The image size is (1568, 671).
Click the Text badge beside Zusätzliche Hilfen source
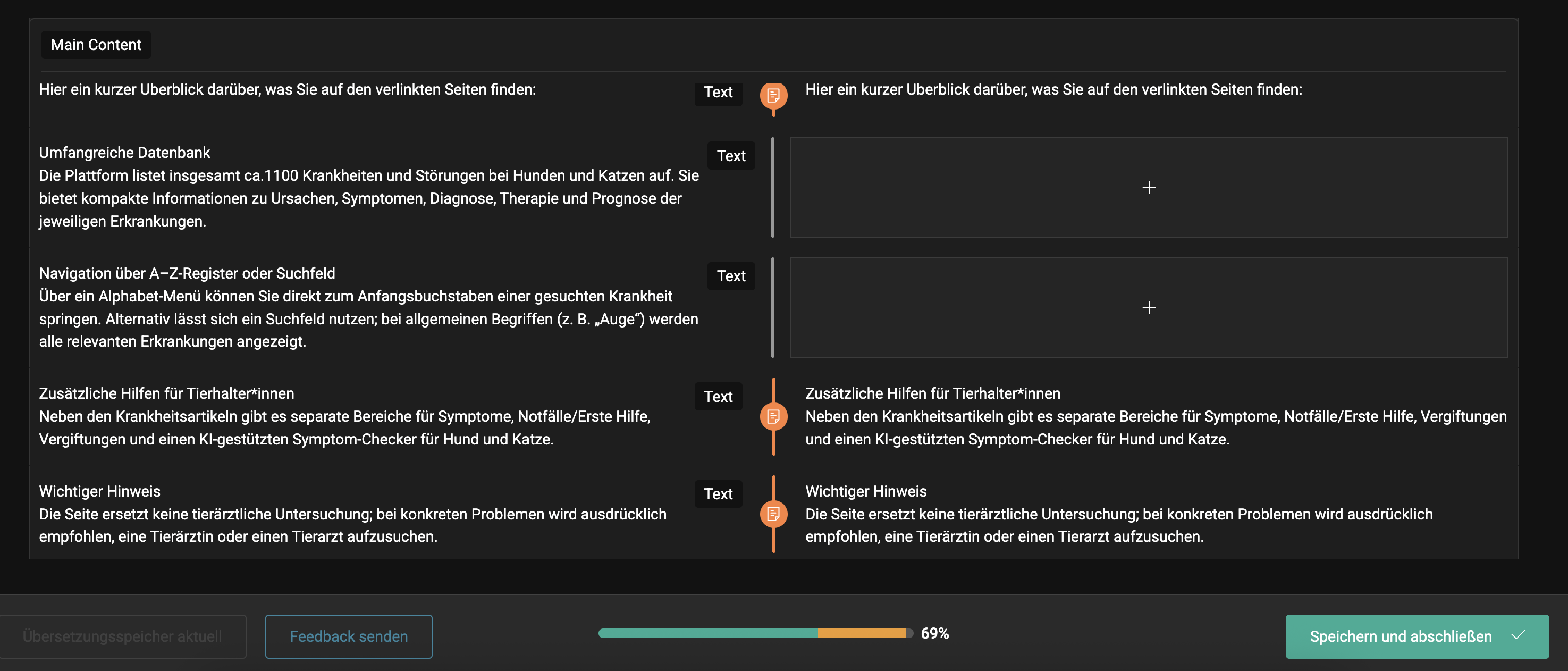(718, 397)
